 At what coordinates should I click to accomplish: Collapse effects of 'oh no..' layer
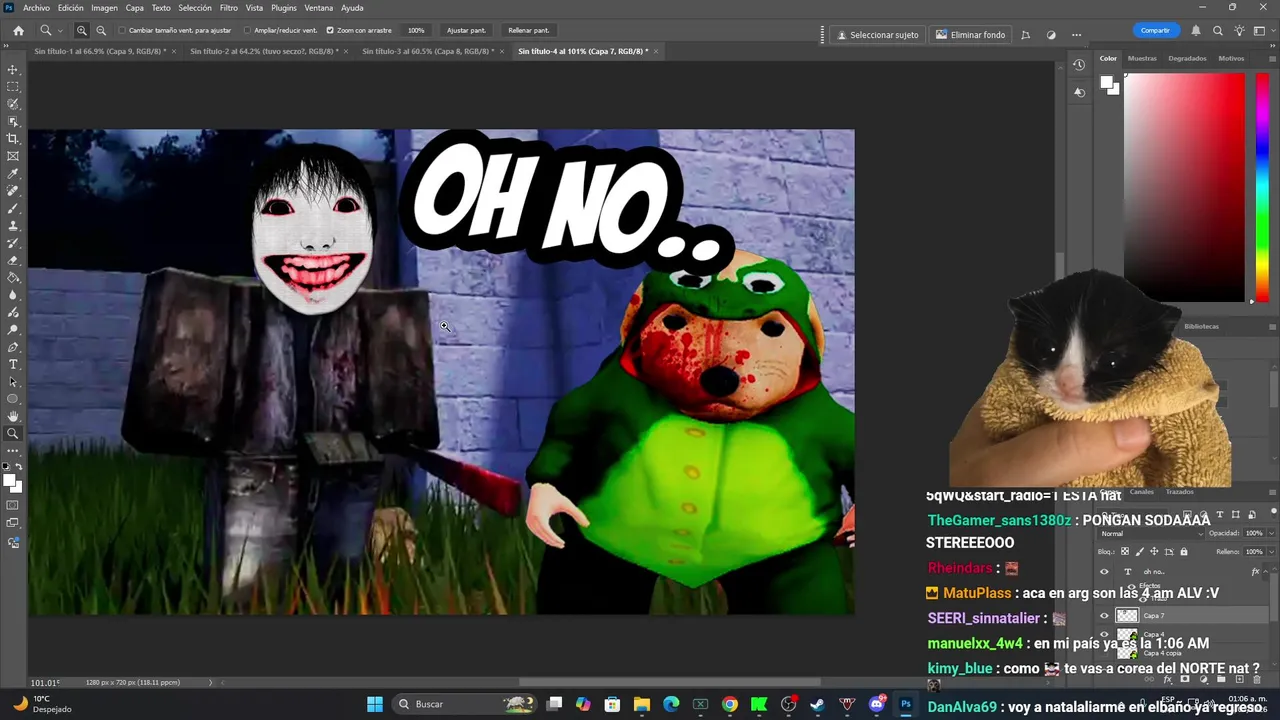(1267, 572)
